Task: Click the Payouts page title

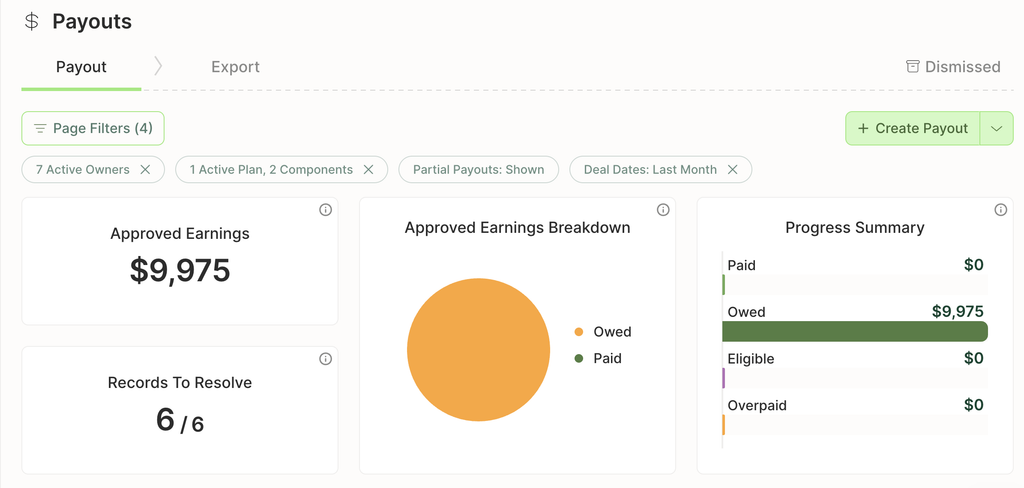Action: [92, 22]
